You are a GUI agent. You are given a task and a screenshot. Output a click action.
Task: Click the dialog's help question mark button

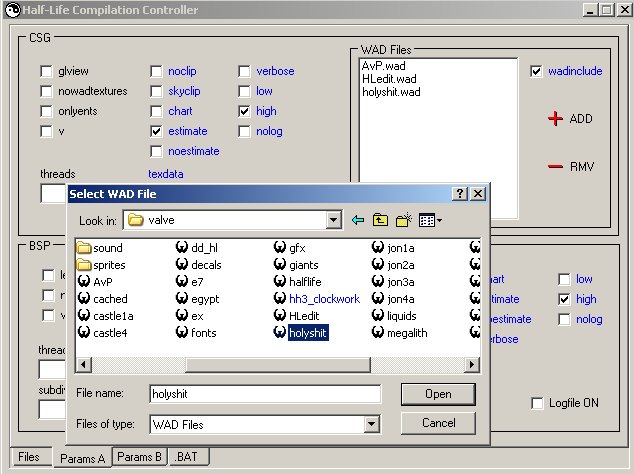459,194
